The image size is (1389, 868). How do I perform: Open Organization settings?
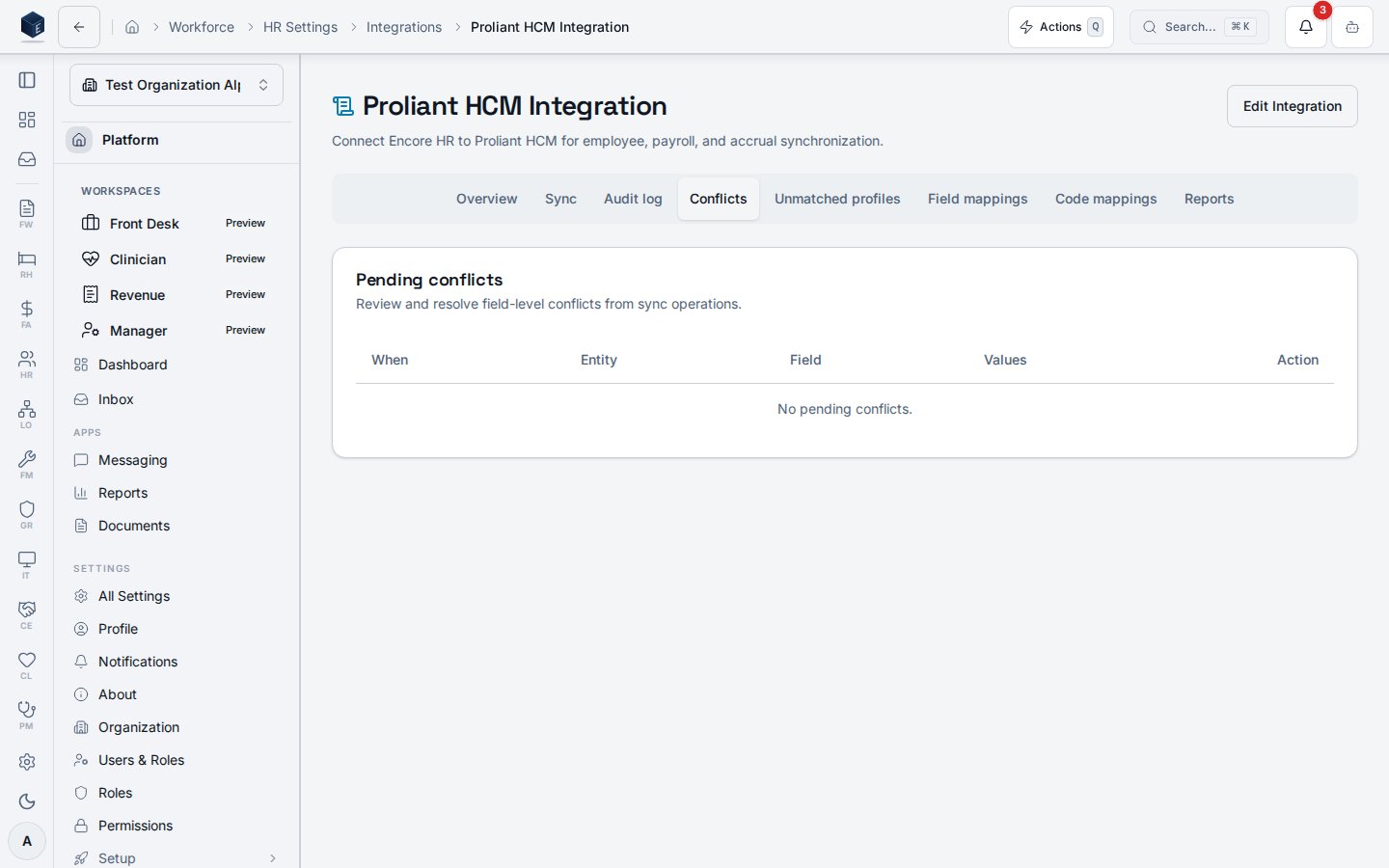(177, 727)
